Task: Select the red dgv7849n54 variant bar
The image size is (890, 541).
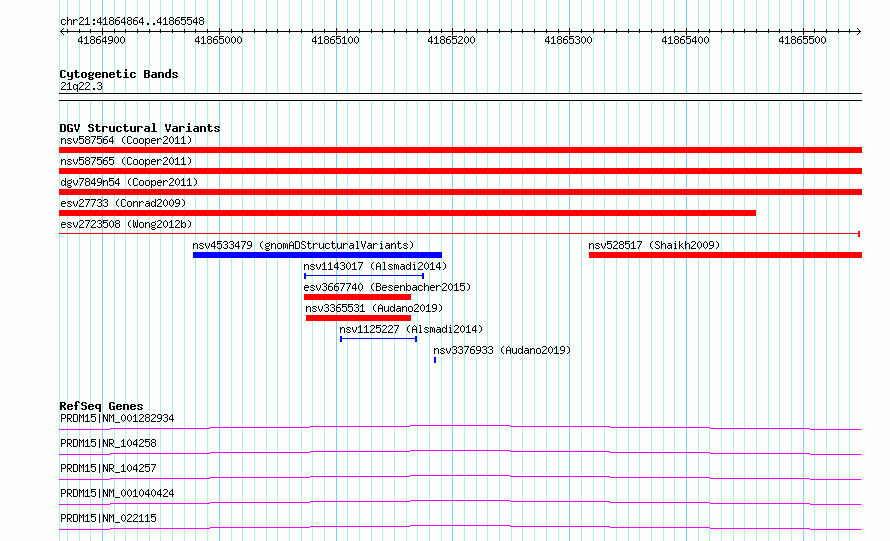Action: [x=460, y=192]
